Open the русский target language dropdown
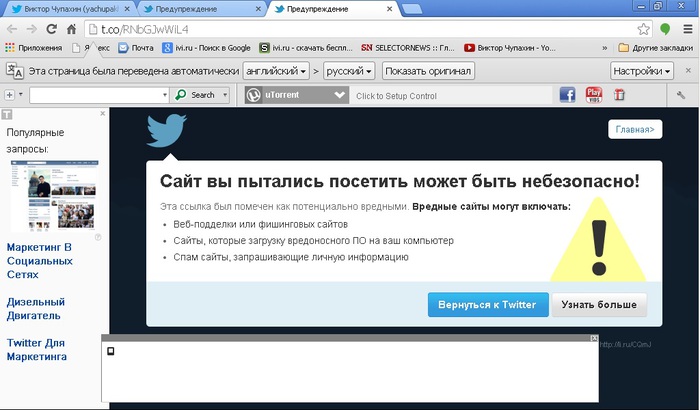 (x=349, y=71)
